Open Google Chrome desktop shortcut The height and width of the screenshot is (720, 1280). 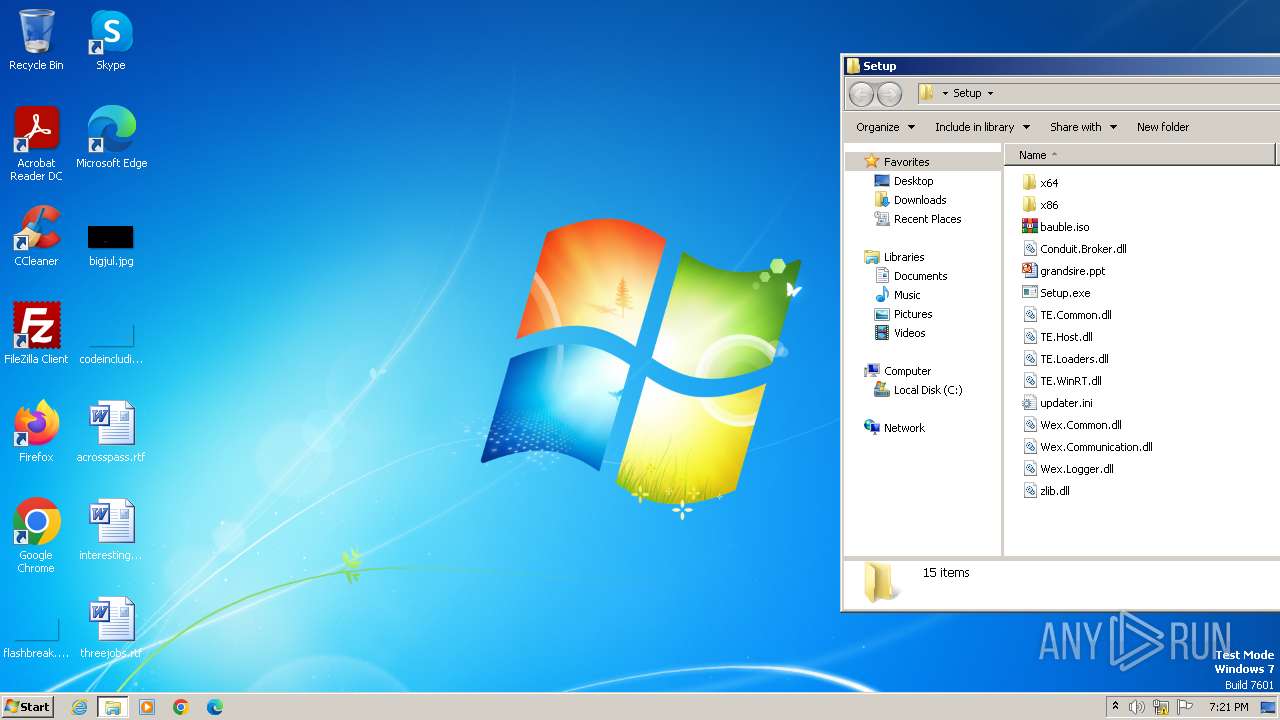click(x=36, y=536)
